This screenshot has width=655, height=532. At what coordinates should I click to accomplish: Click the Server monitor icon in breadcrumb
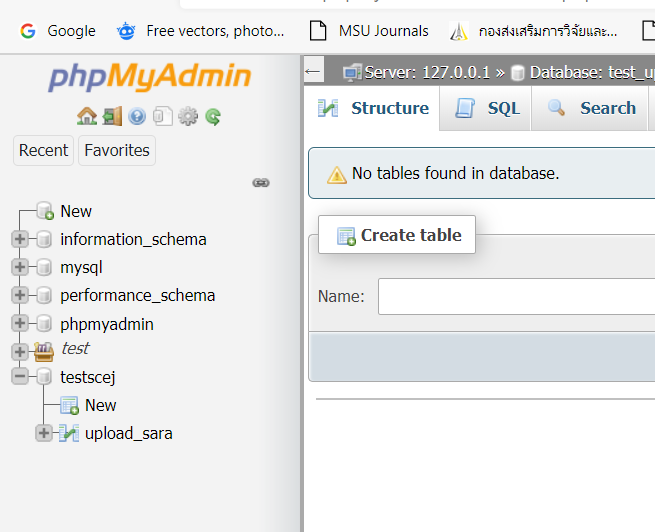pyautogui.click(x=352, y=73)
